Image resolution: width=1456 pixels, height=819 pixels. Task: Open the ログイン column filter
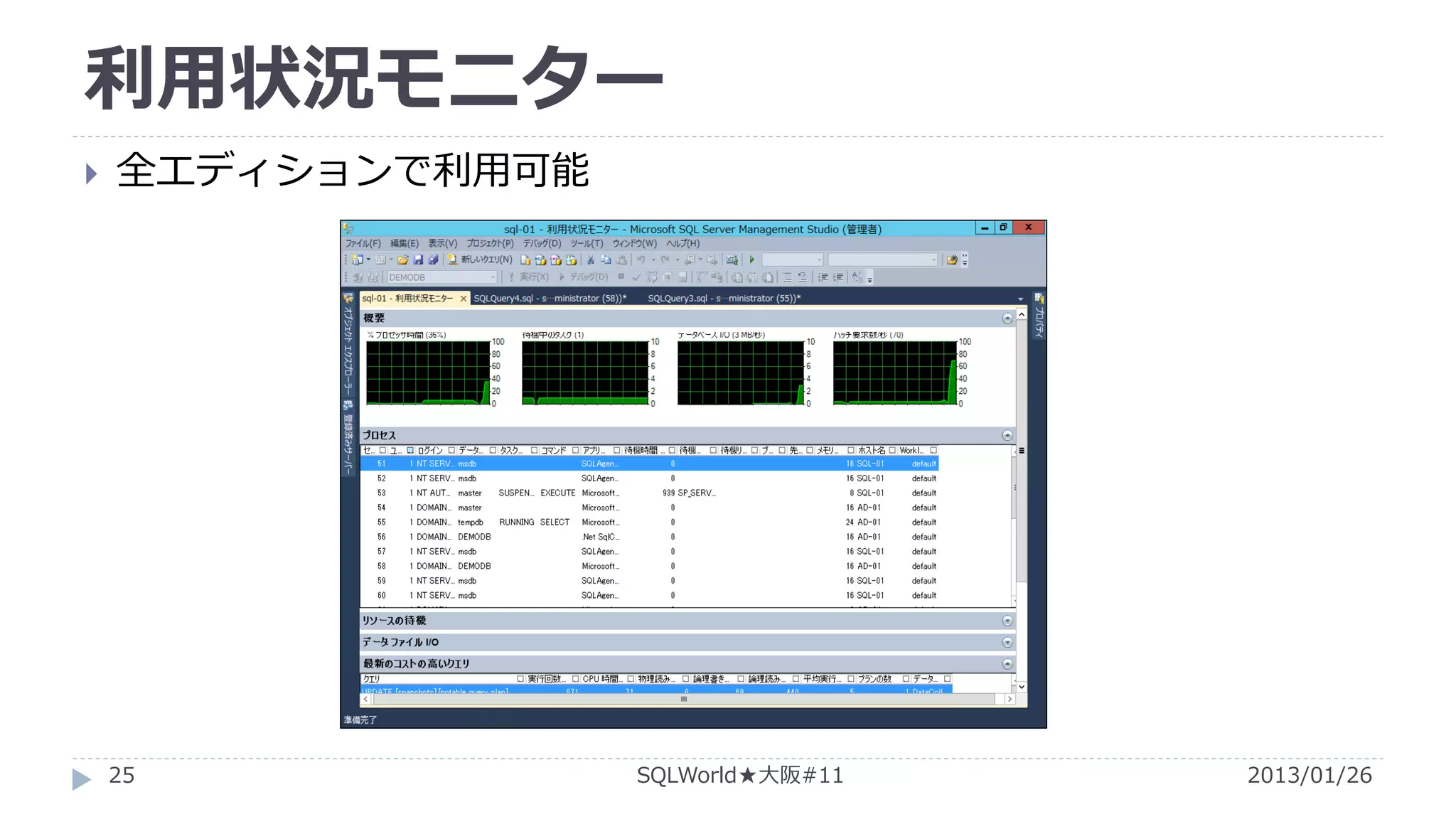451,450
